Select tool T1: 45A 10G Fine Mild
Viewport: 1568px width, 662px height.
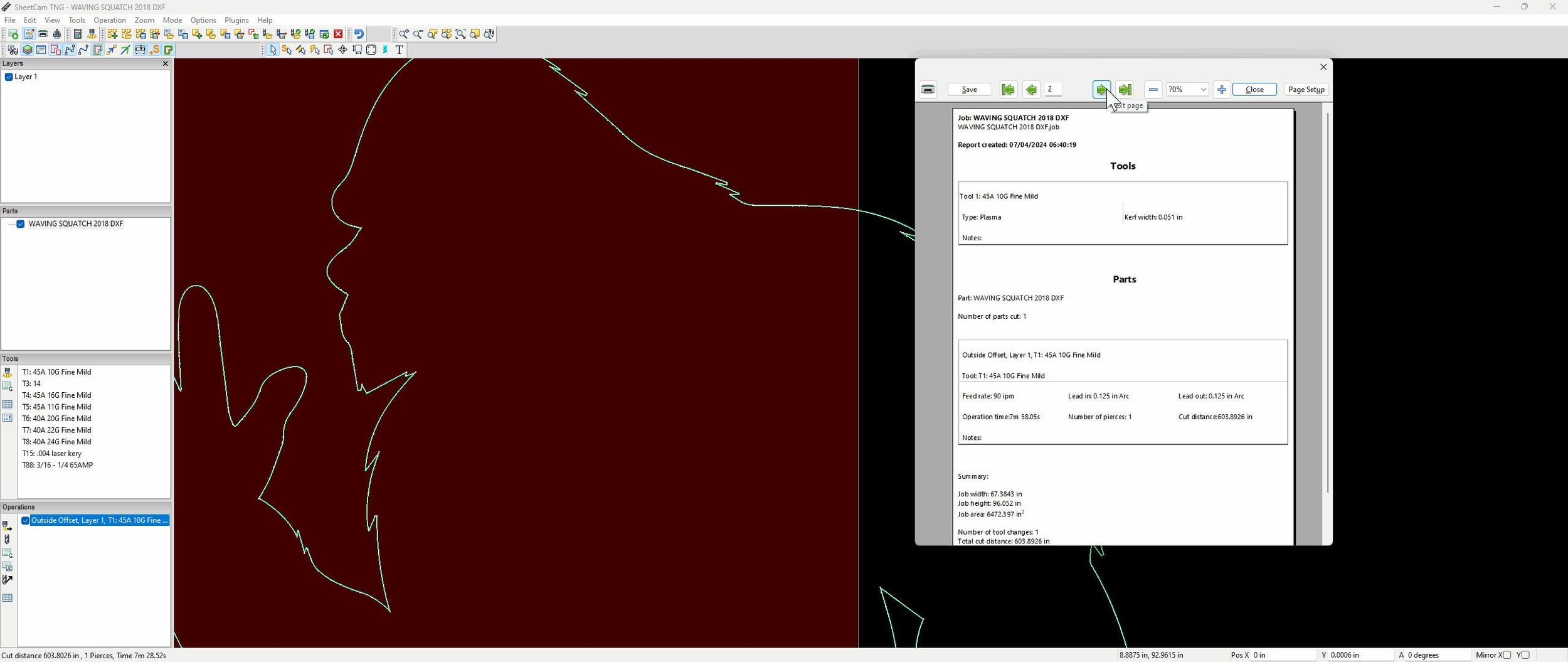point(56,372)
